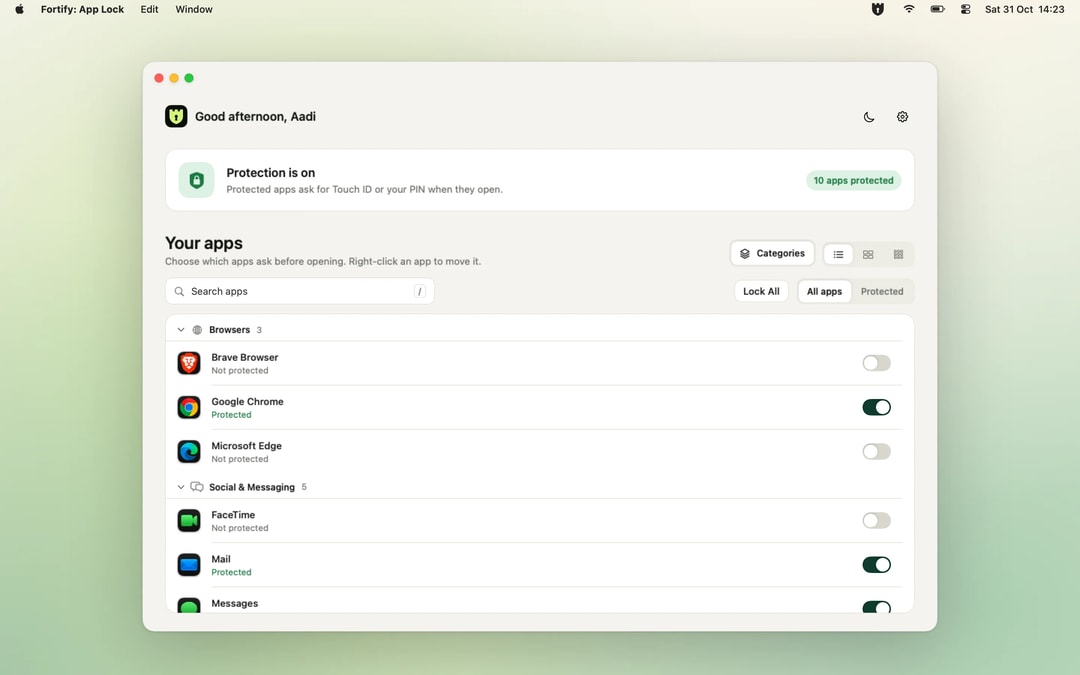Click the Brave Browser app icon
1080x675 pixels.
tap(189, 363)
